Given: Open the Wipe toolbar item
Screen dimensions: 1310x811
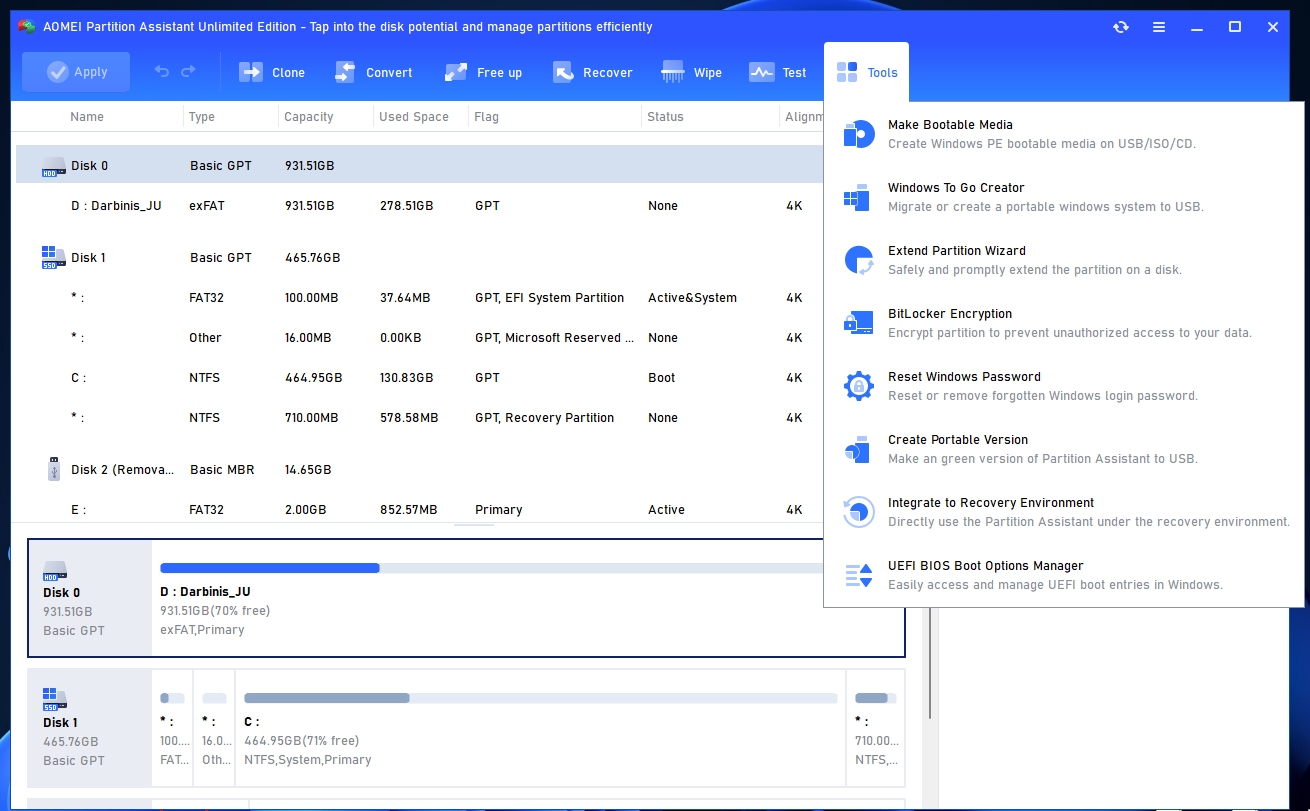Looking at the screenshot, I should point(691,72).
